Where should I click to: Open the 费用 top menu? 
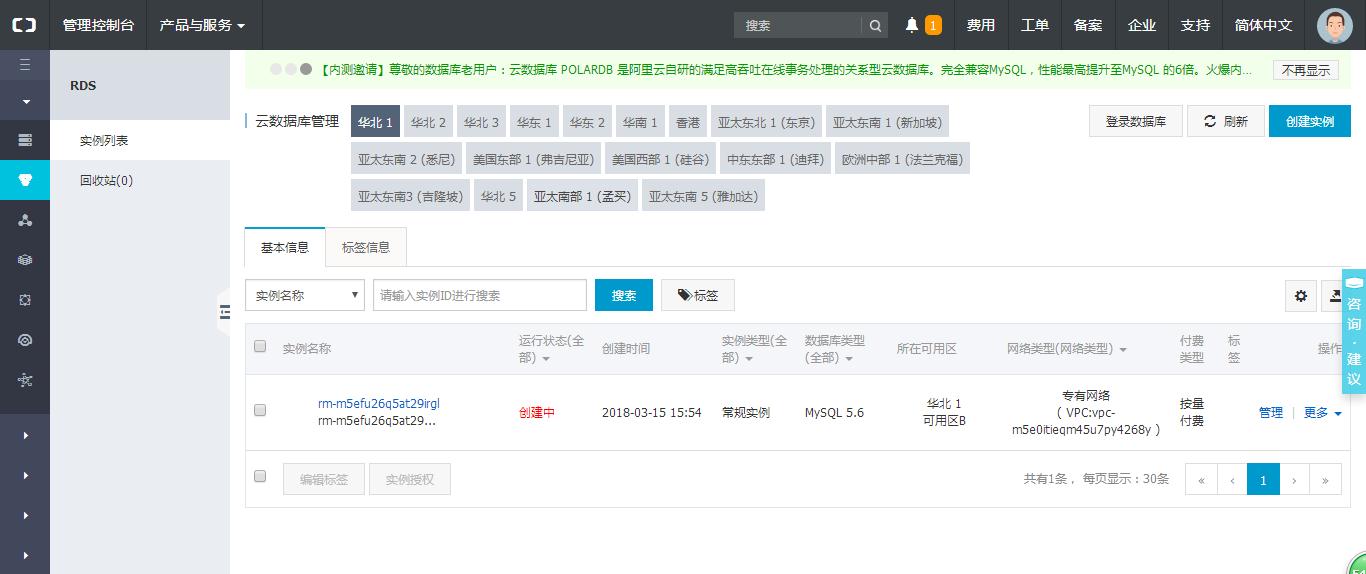point(981,25)
